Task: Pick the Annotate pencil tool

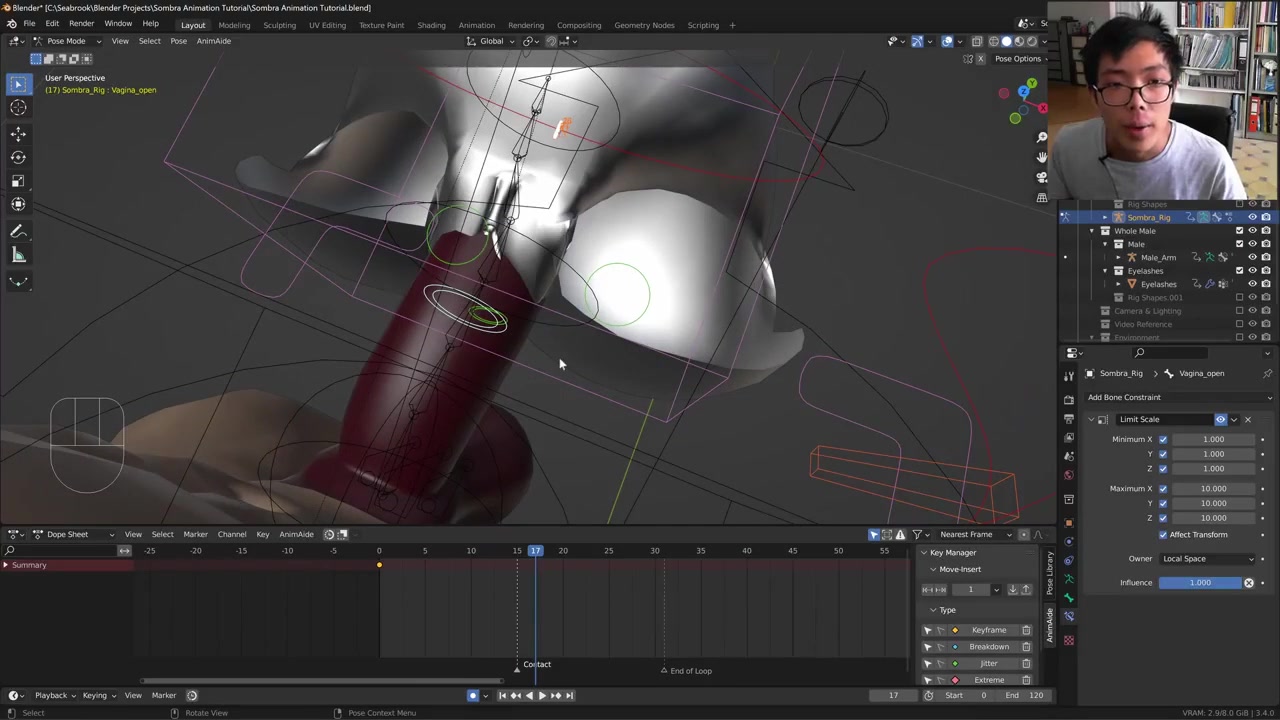Action: tap(18, 231)
